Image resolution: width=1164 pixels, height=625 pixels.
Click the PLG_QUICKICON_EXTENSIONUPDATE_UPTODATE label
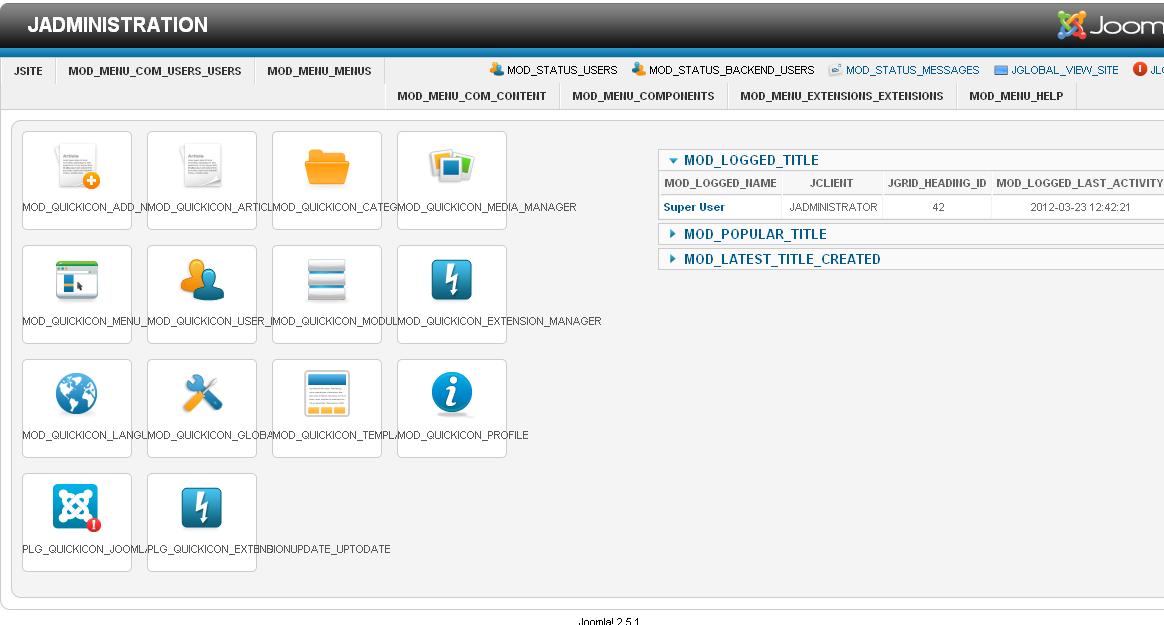pos(269,549)
